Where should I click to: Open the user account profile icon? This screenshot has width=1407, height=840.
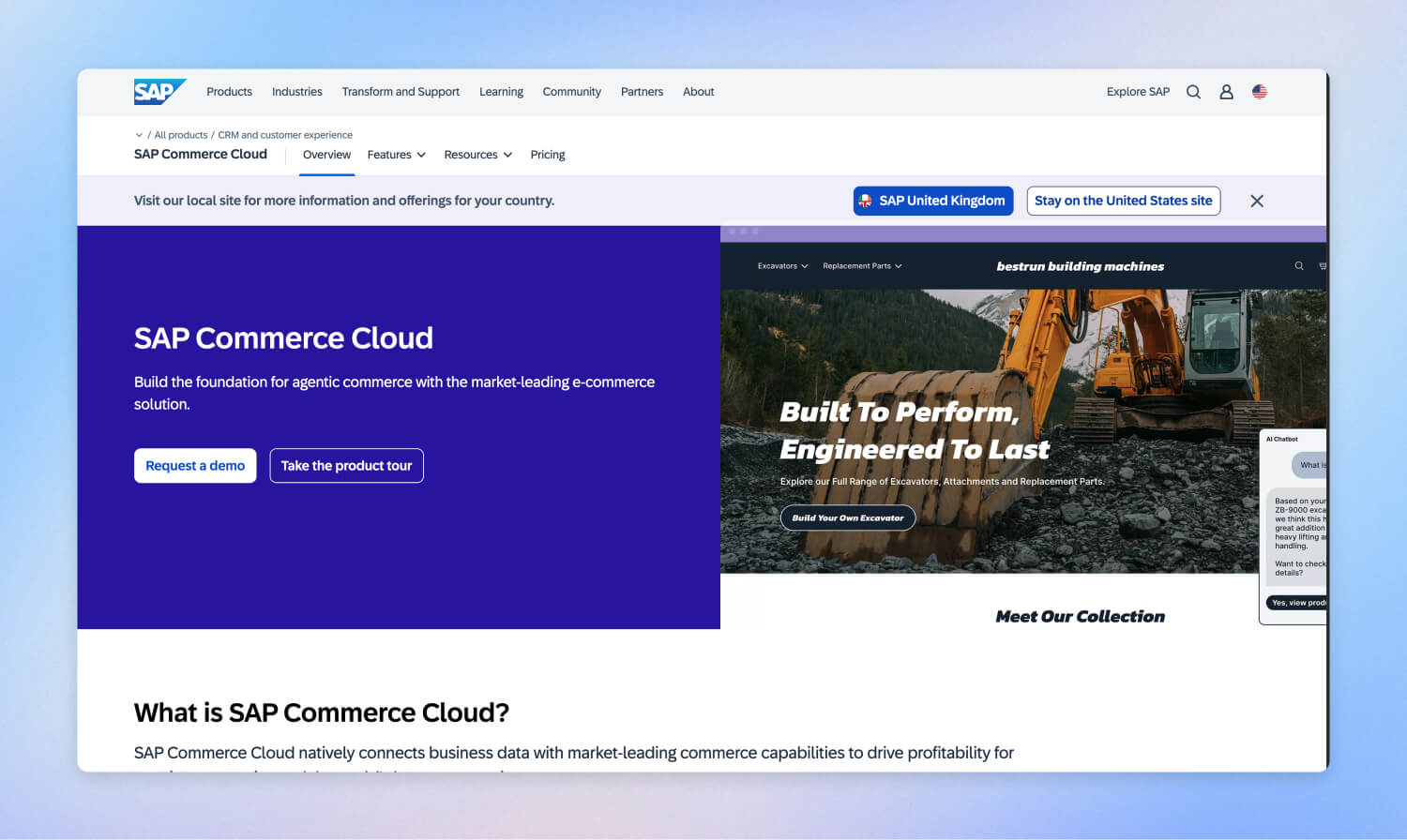click(x=1226, y=92)
